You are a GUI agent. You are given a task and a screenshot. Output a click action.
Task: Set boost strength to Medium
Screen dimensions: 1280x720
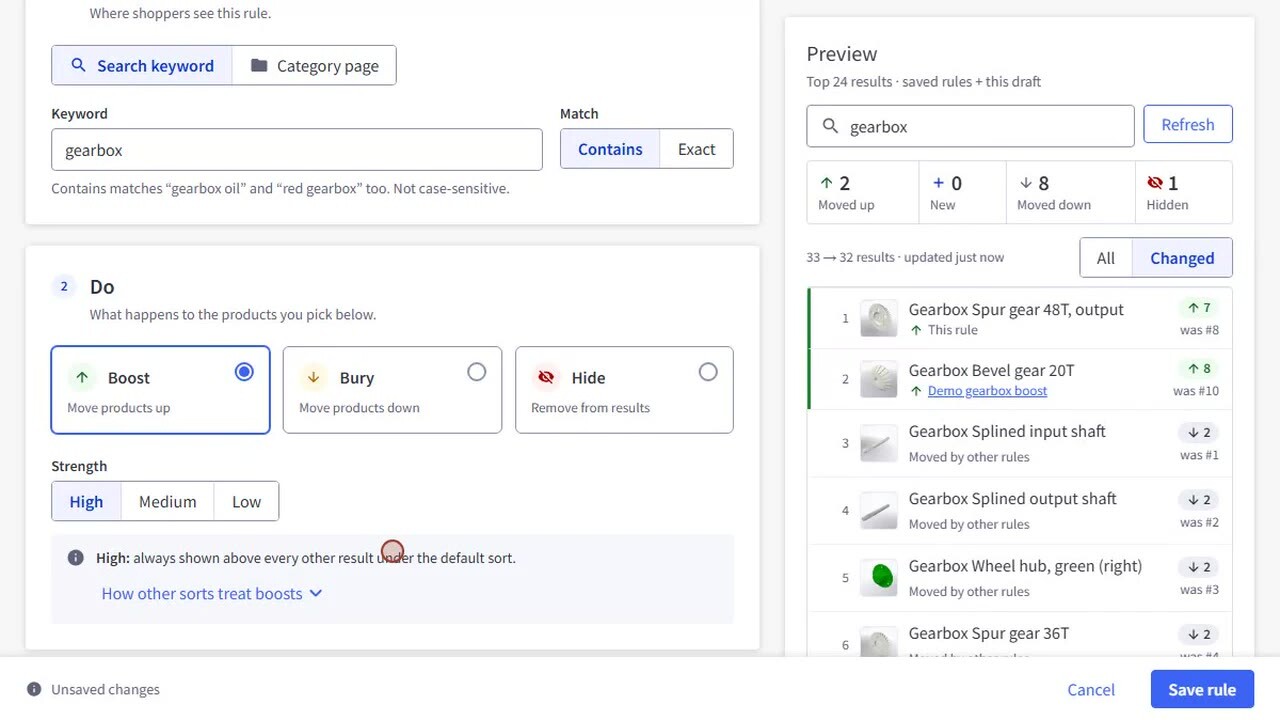(x=168, y=502)
